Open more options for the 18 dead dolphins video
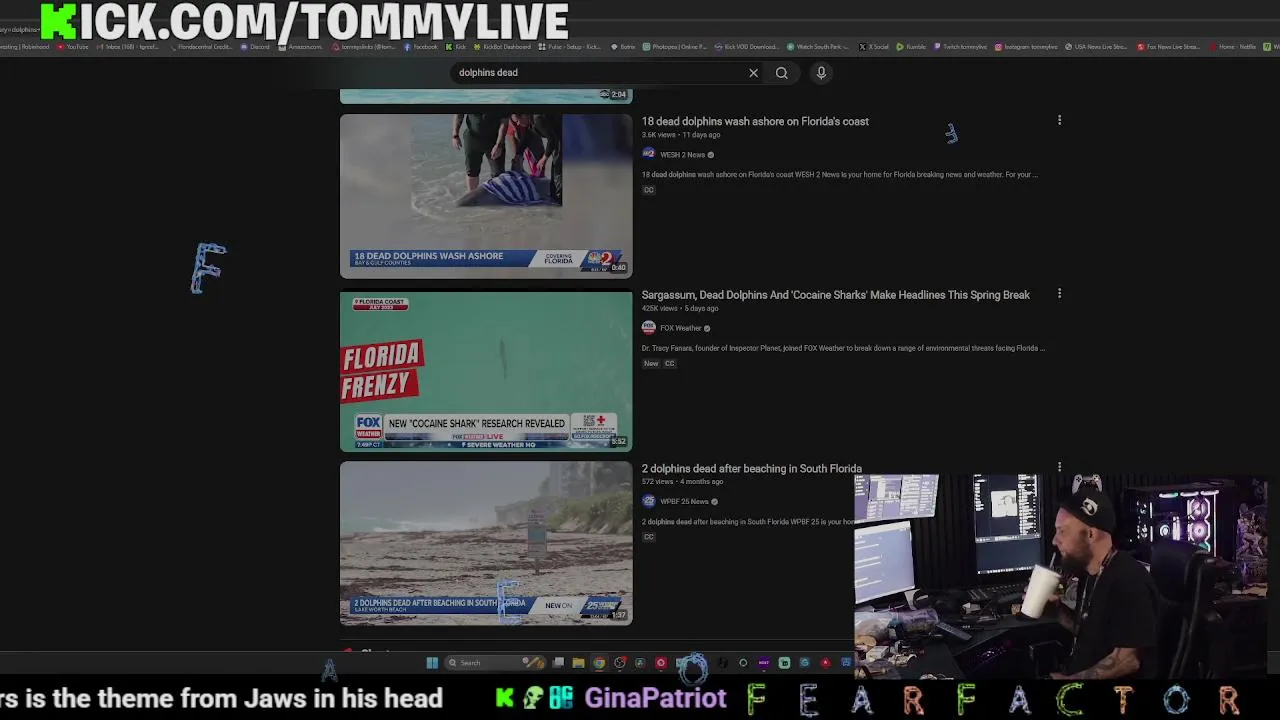This screenshot has width=1280, height=720. point(1059,121)
